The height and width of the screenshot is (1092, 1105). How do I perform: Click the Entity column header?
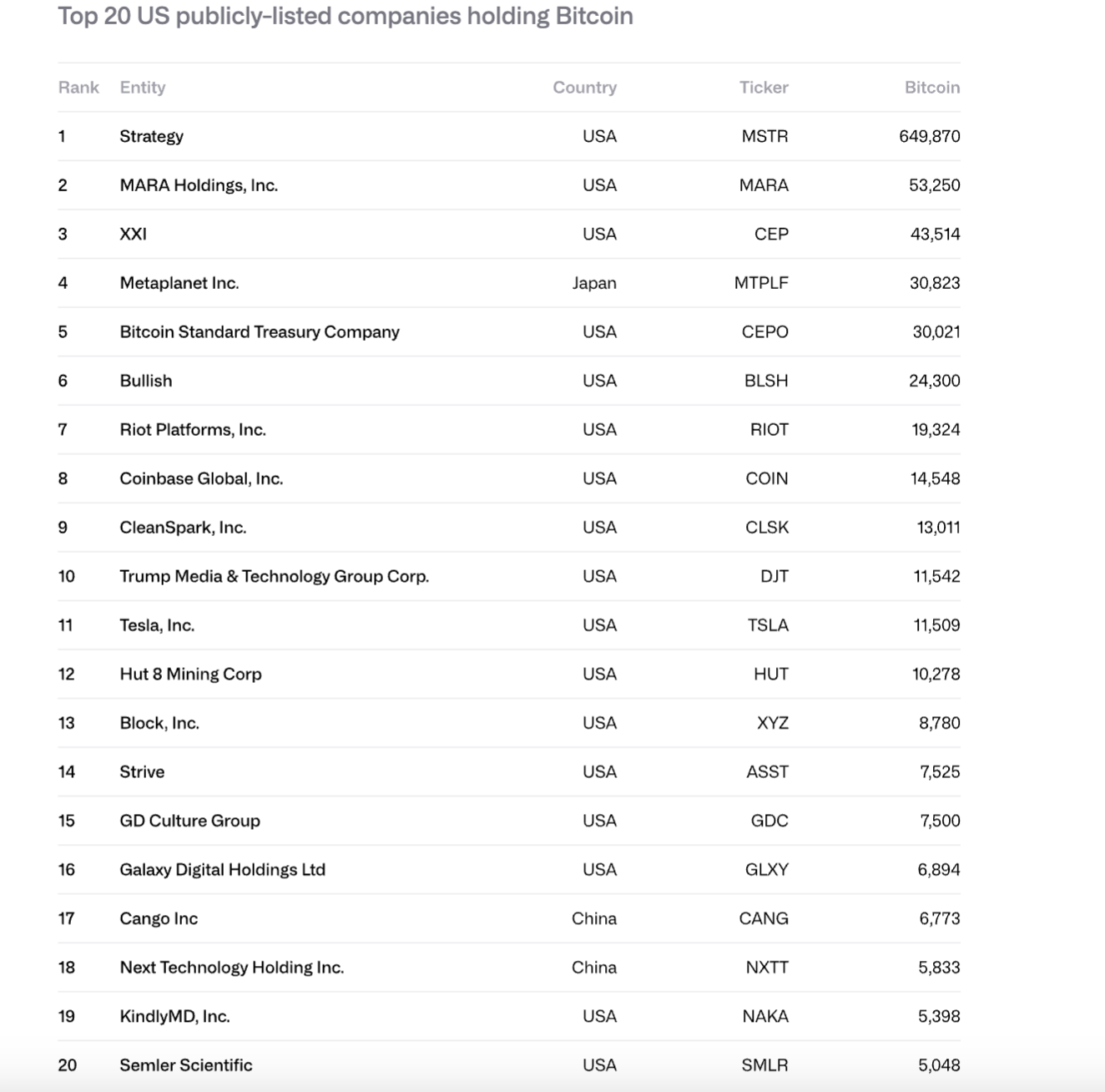tap(143, 88)
